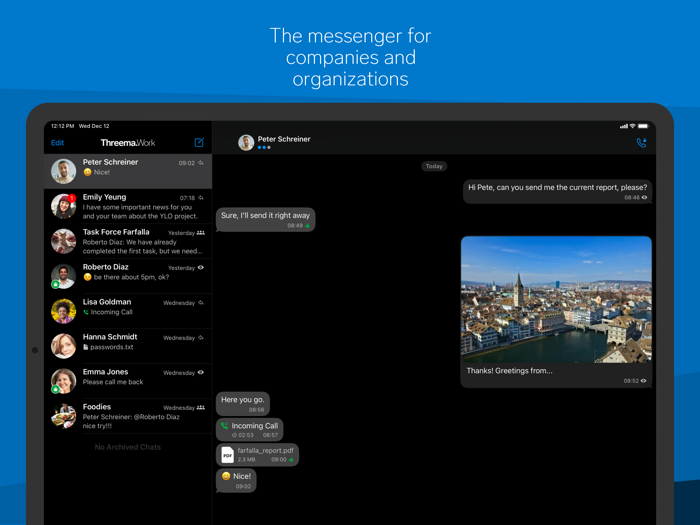
Task: Tap Peter Schreiner's name in chat header
Action: [284, 139]
